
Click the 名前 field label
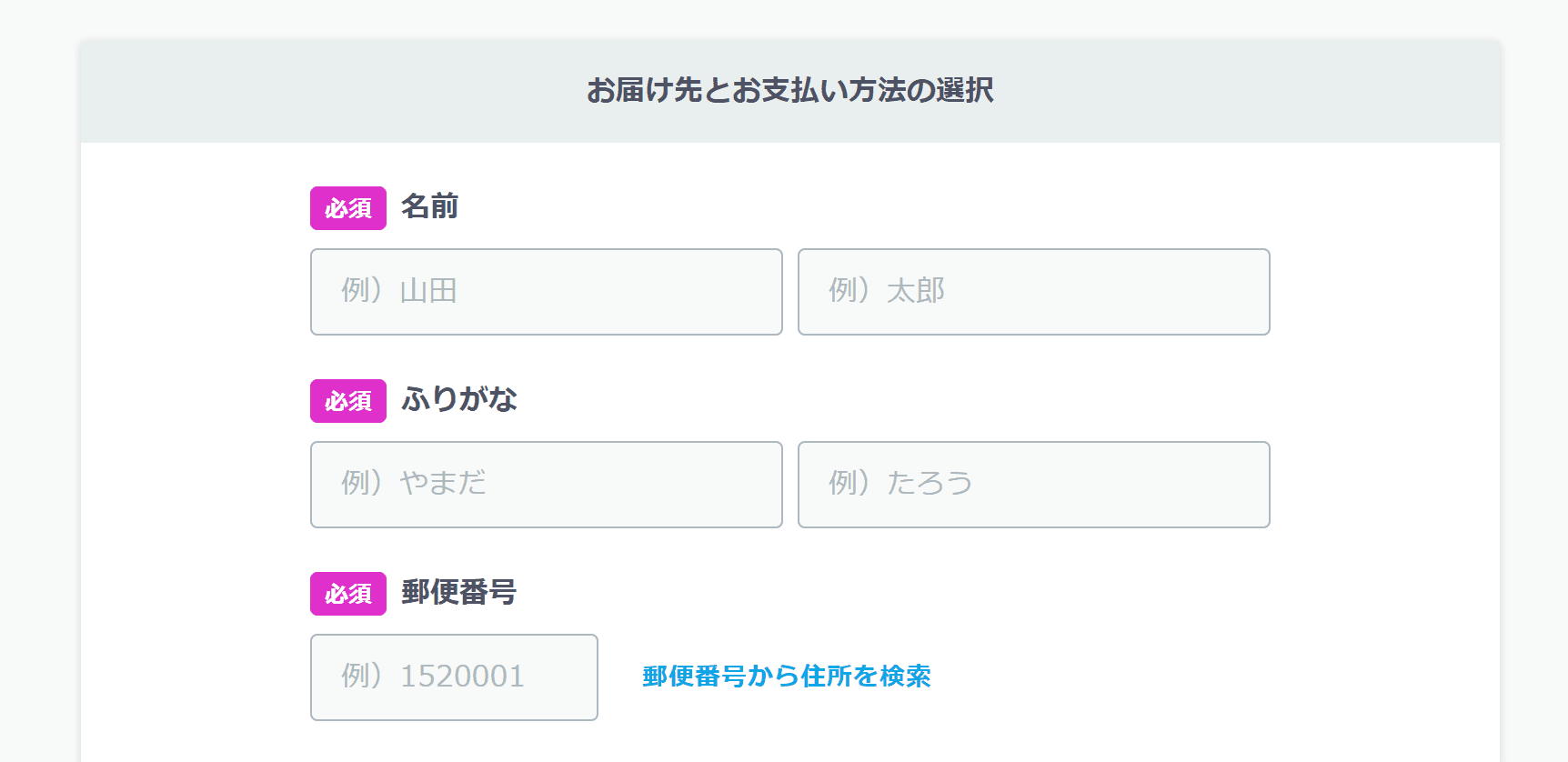click(x=428, y=207)
